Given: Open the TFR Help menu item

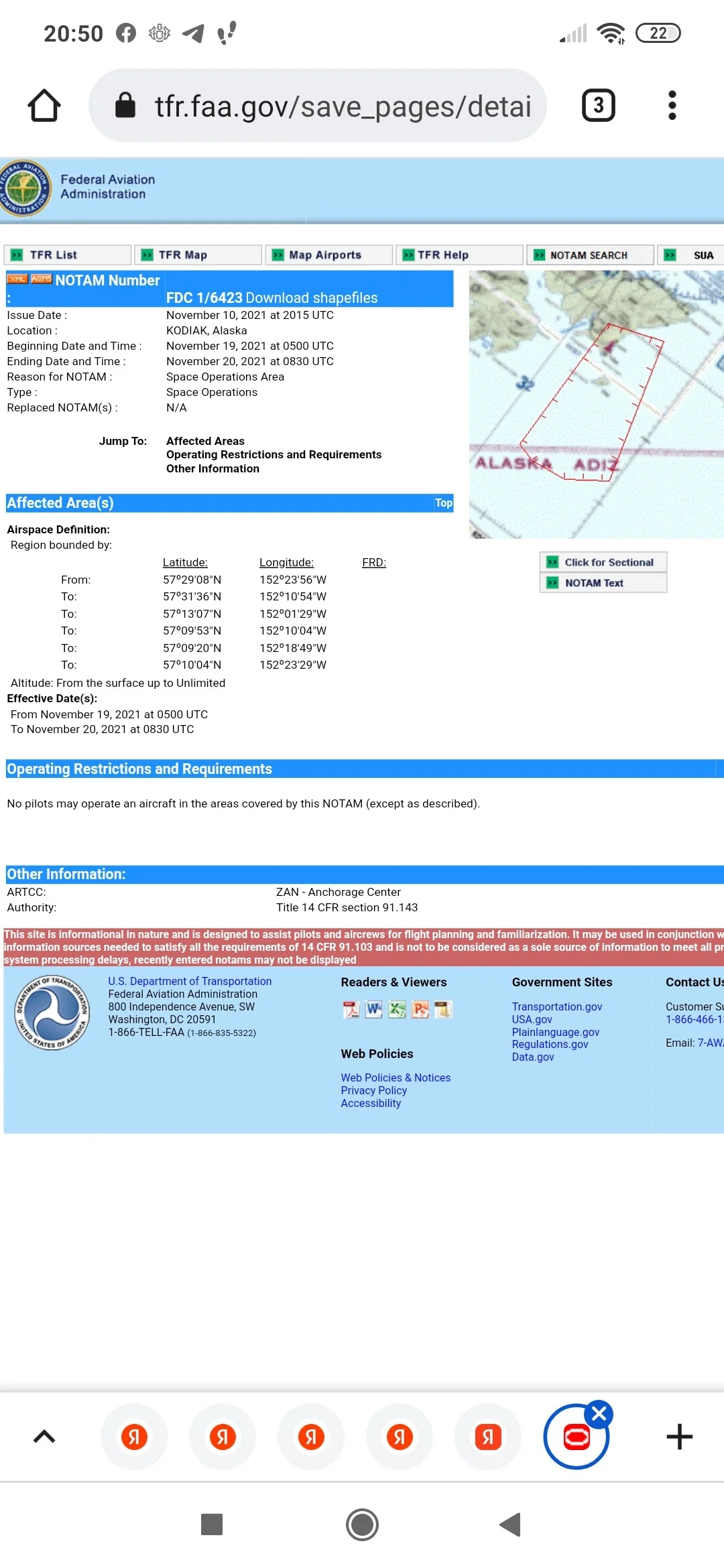Looking at the screenshot, I should point(460,255).
